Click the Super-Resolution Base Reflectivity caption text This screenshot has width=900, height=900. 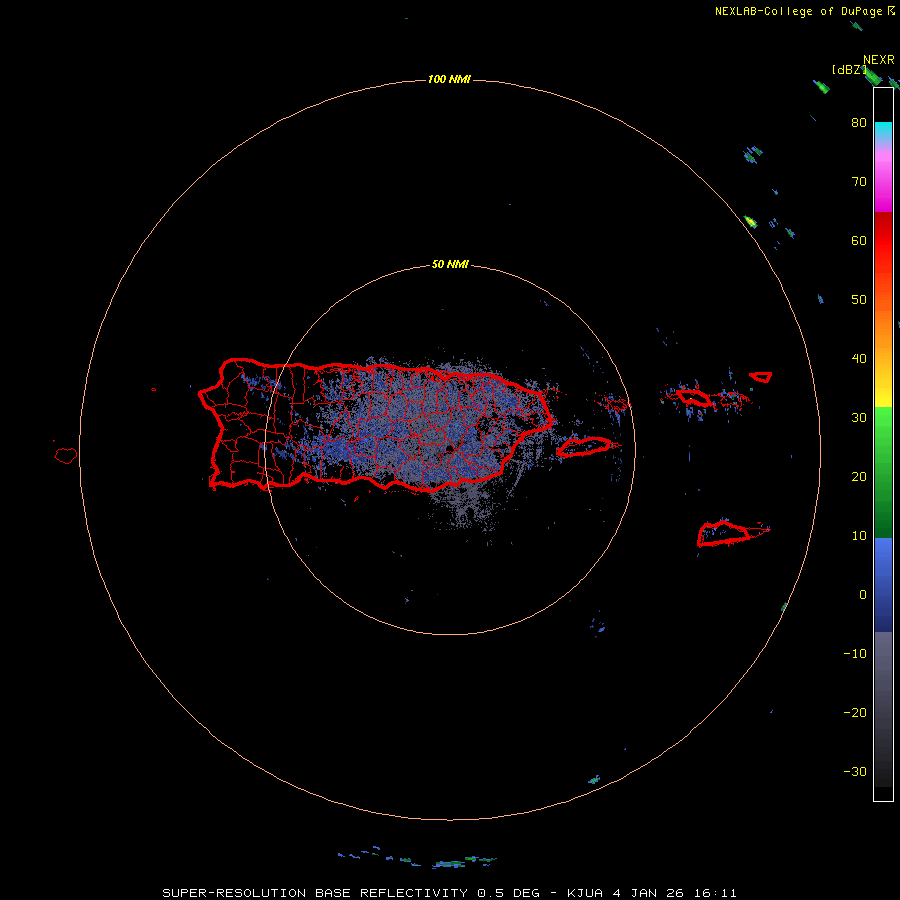point(449,893)
